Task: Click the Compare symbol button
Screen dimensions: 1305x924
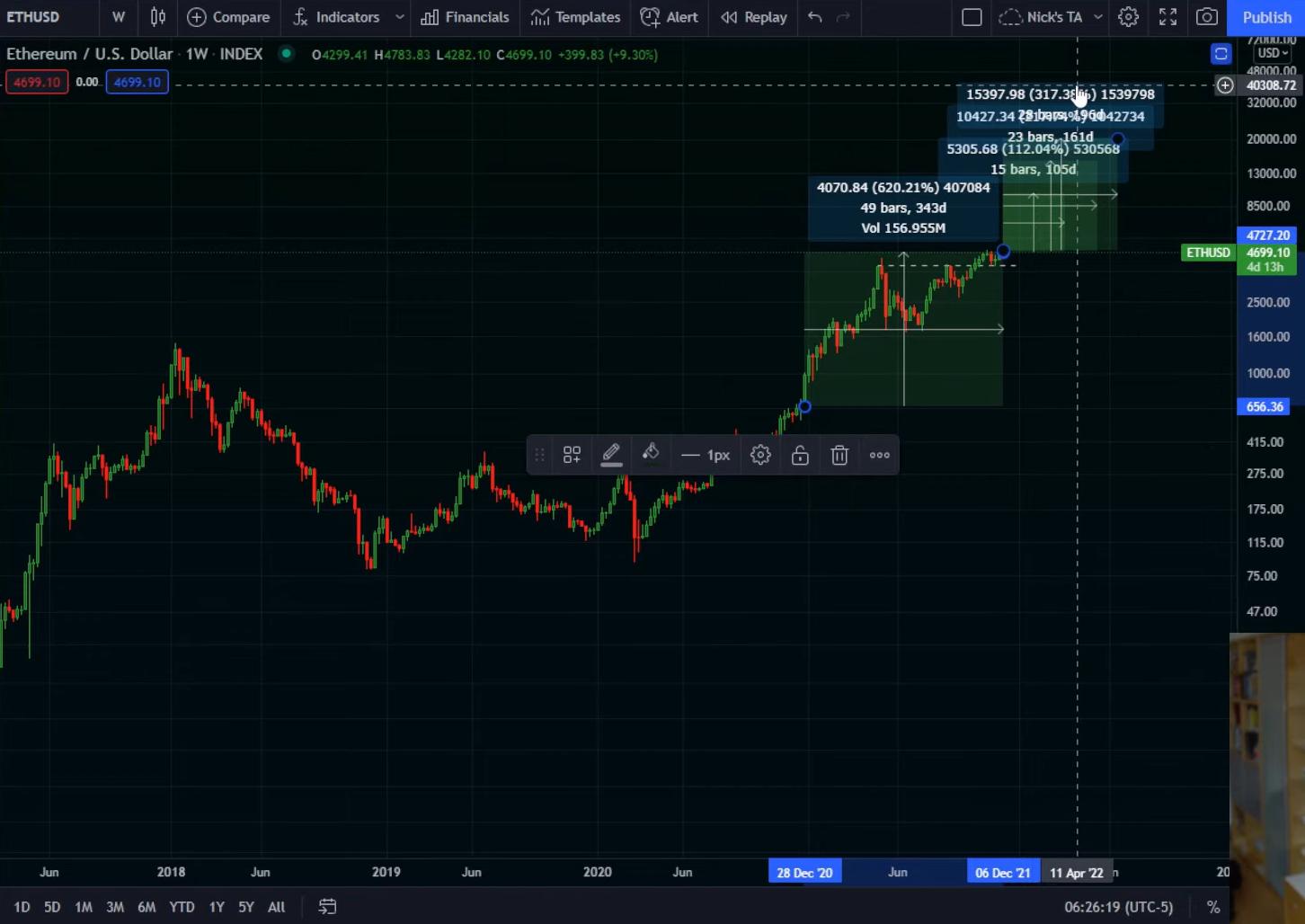Action: (x=228, y=17)
